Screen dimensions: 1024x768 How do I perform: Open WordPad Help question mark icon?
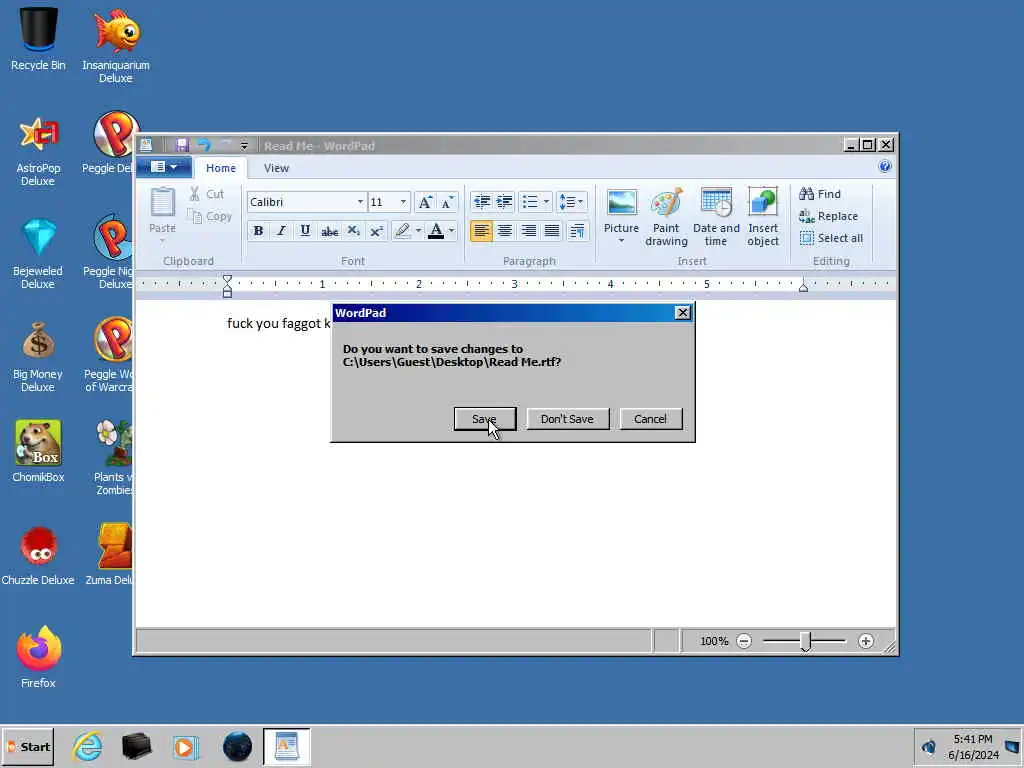tap(885, 167)
